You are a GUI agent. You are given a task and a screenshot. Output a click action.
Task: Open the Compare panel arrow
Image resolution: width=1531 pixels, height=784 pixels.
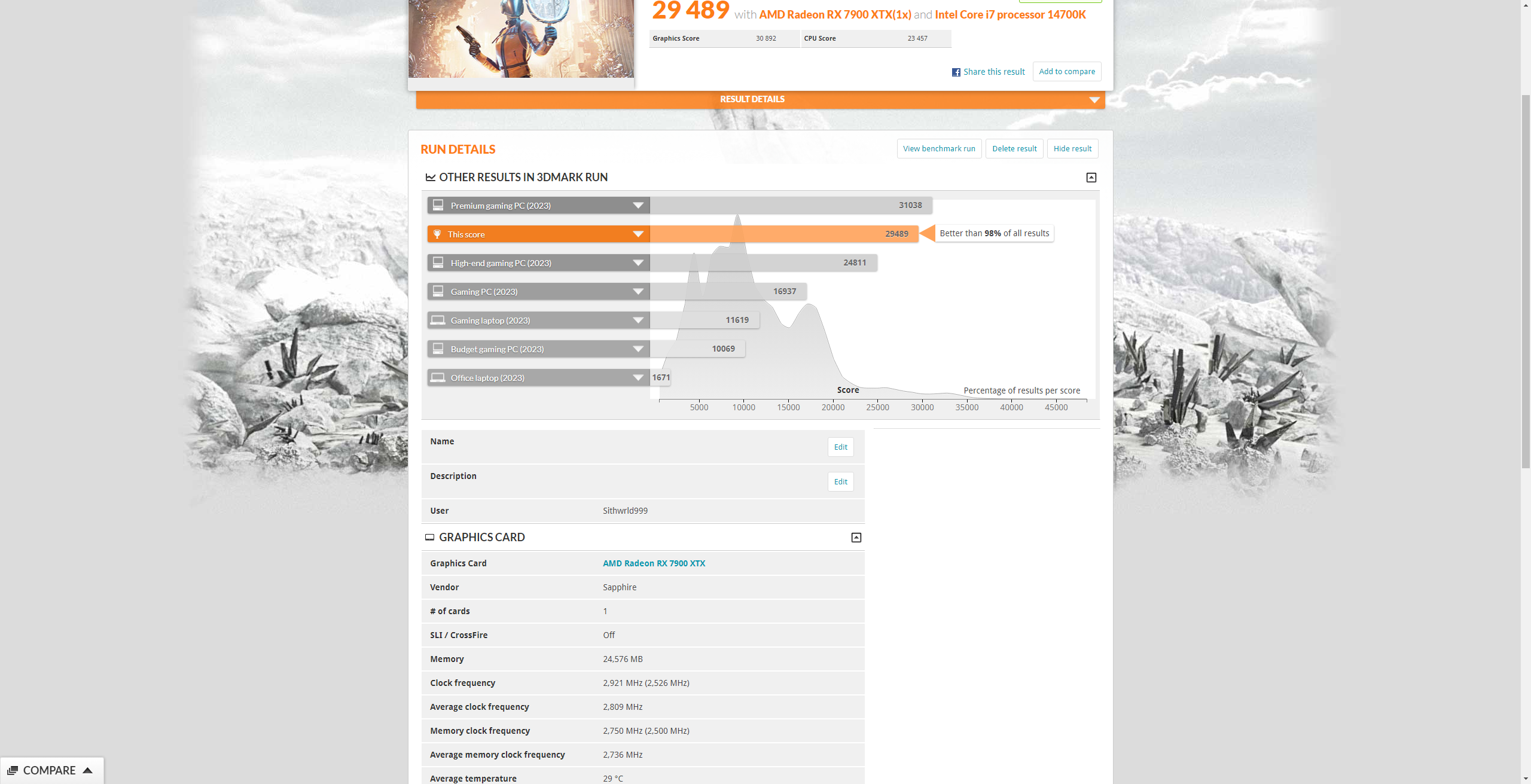click(87, 770)
